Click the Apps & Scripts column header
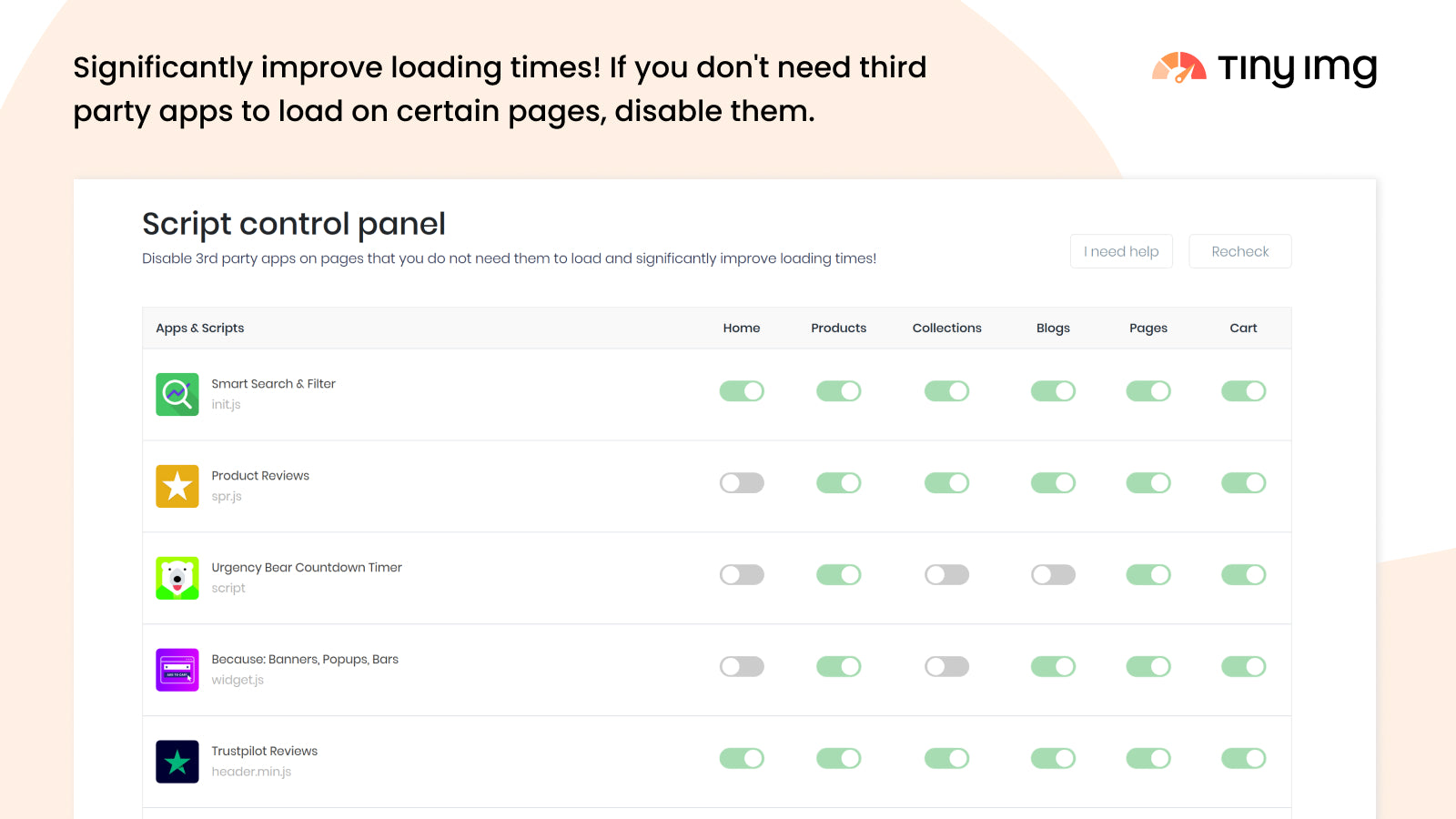 coord(199,328)
